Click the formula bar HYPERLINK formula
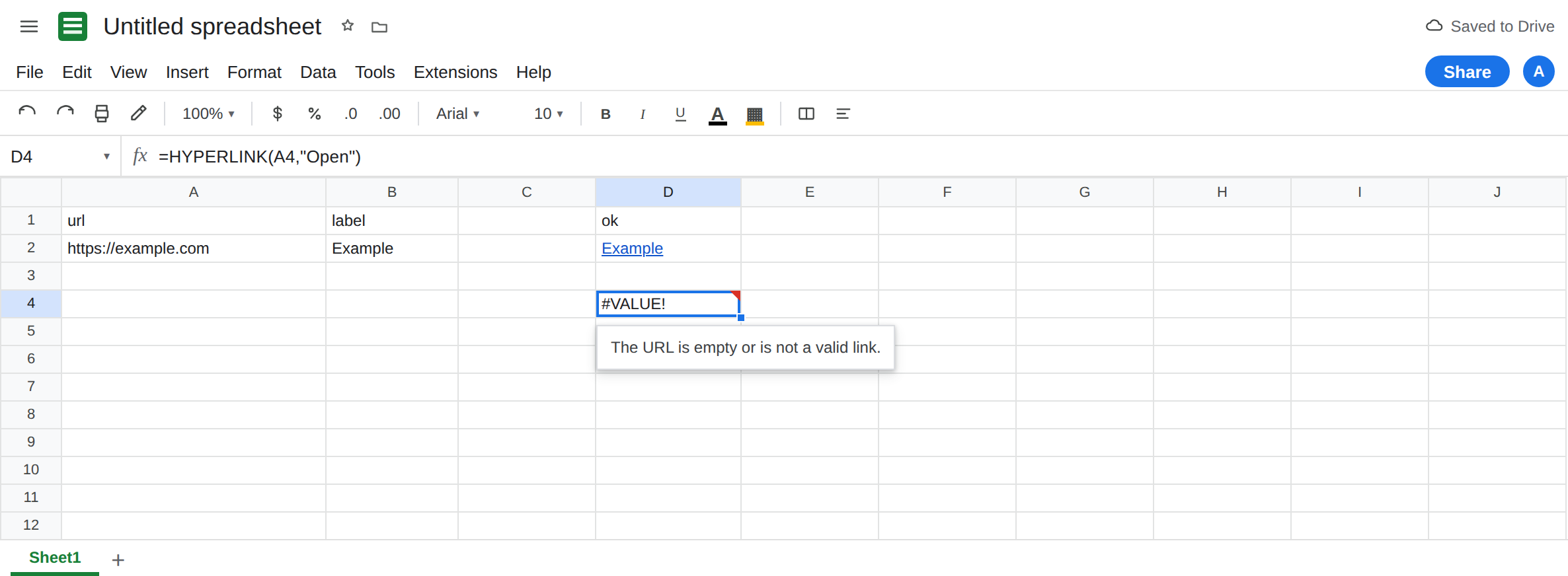 [260, 157]
